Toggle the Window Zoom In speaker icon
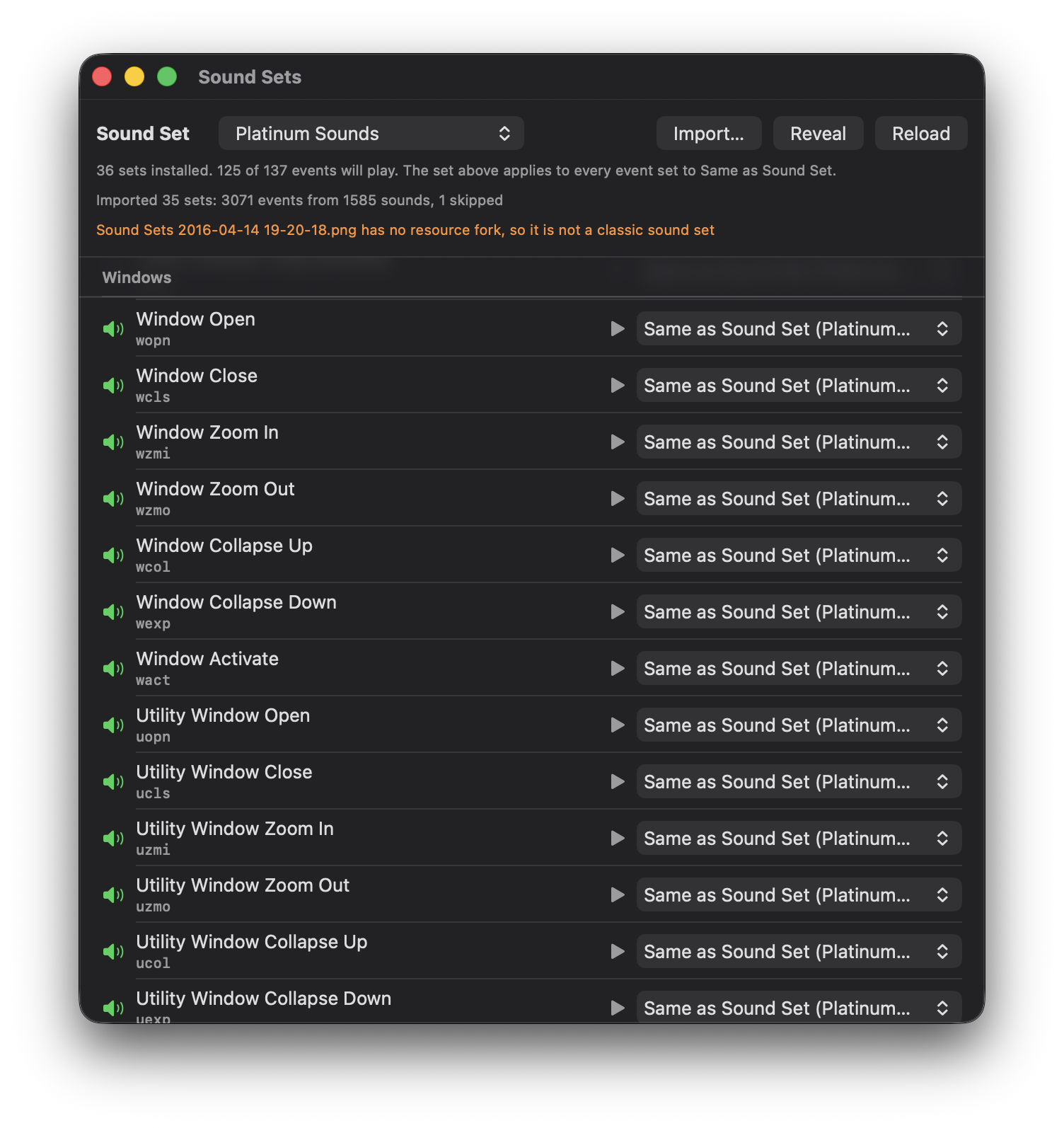The height and width of the screenshot is (1128, 1064). (113, 442)
